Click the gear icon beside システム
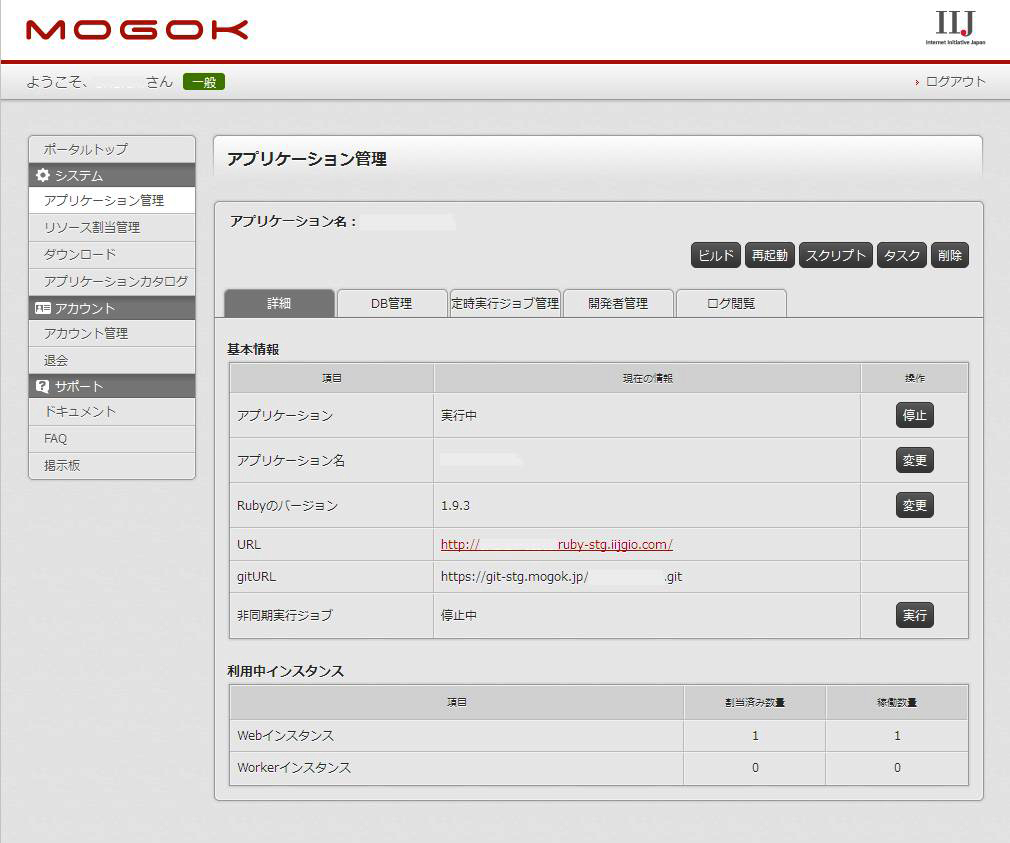The image size is (1010, 843). coord(43,176)
